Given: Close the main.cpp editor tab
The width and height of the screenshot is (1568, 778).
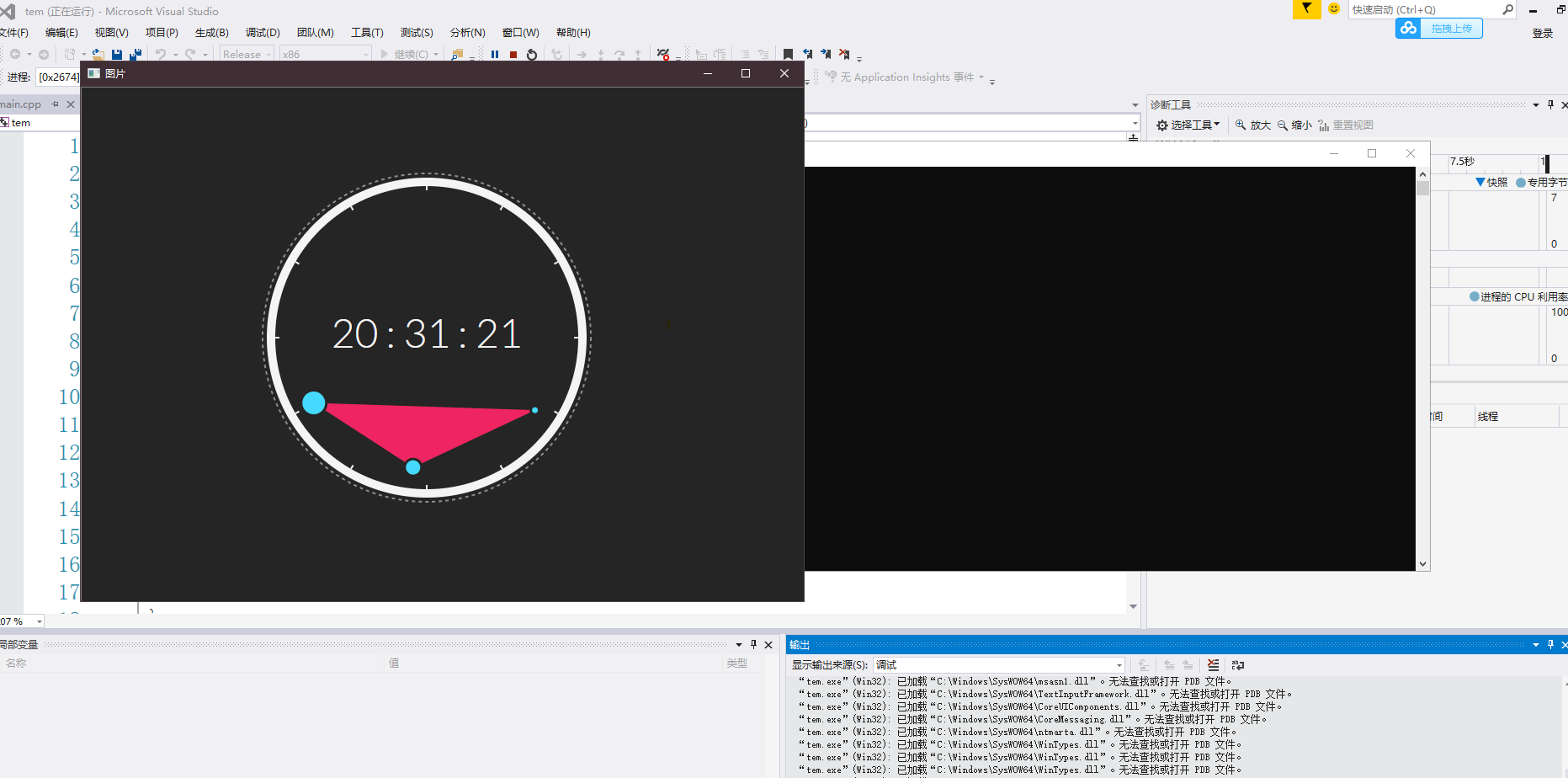Looking at the screenshot, I should tap(71, 104).
